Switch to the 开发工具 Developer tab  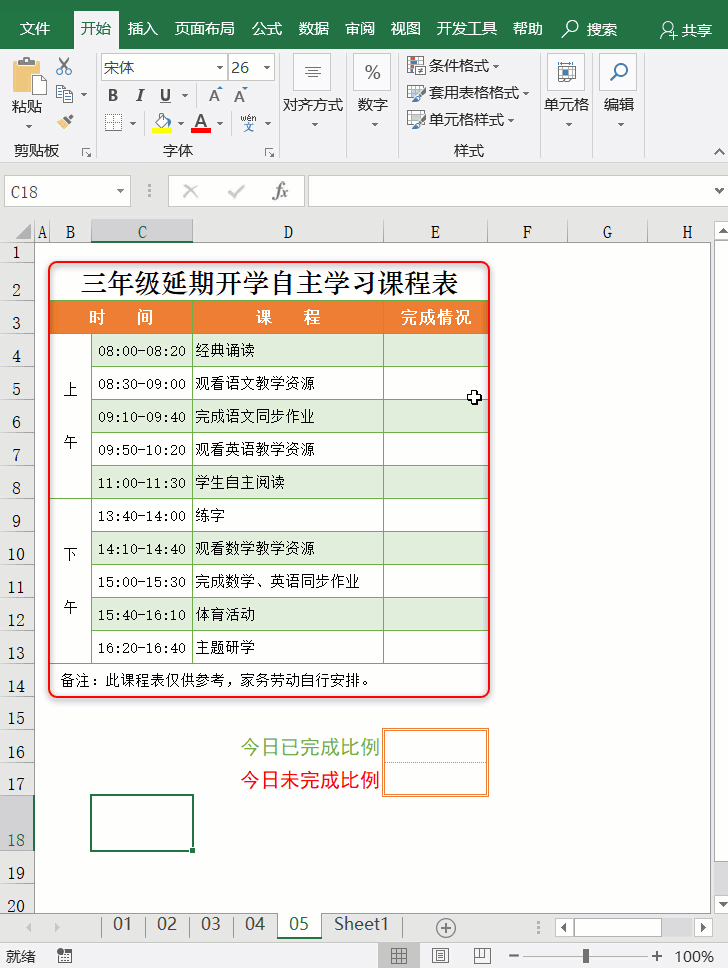point(467,29)
